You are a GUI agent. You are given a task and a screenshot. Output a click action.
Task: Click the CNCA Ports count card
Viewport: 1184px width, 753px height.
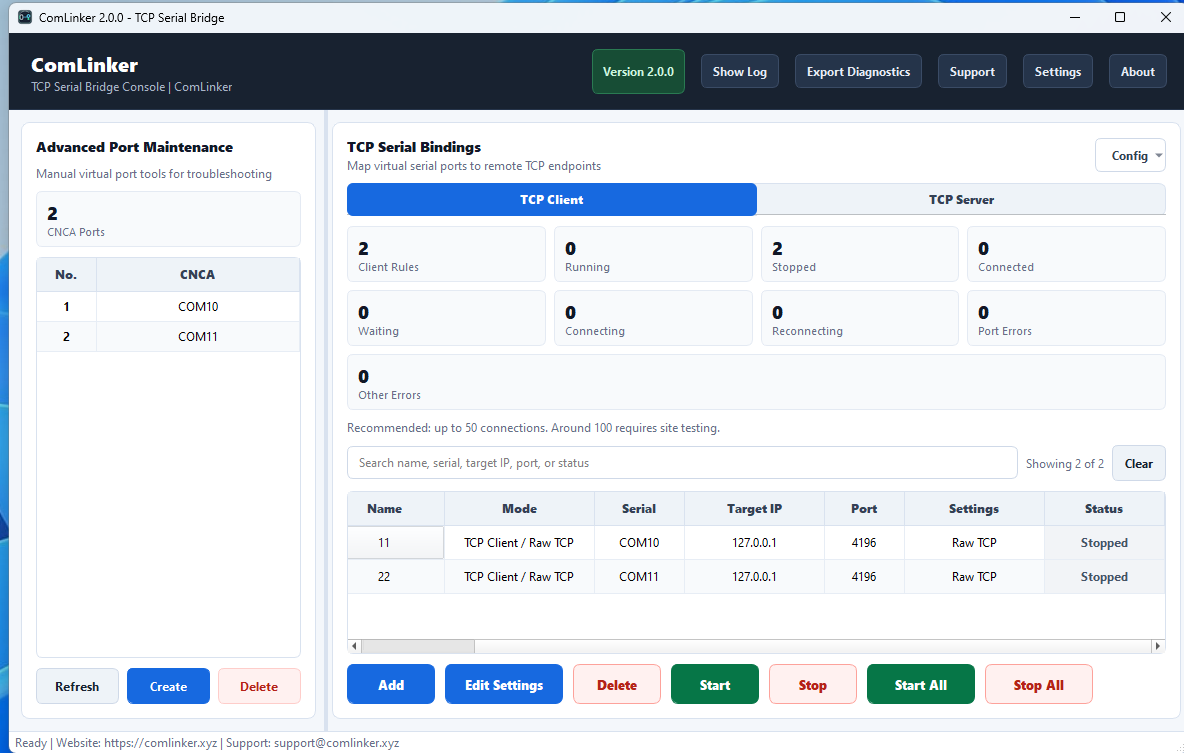168,219
